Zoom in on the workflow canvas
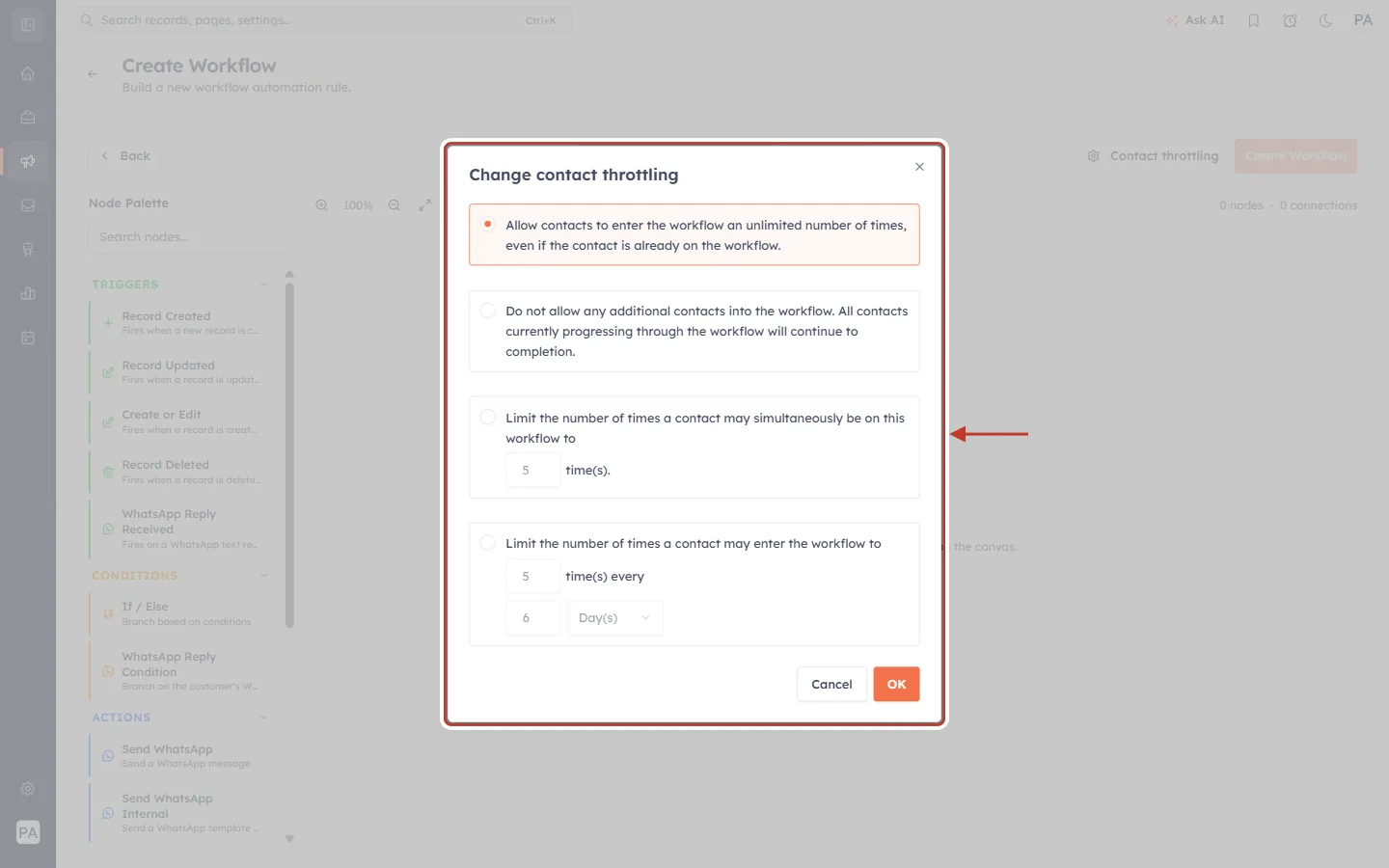The height and width of the screenshot is (868, 1389). pyautogui.click(x=322, y=205)
